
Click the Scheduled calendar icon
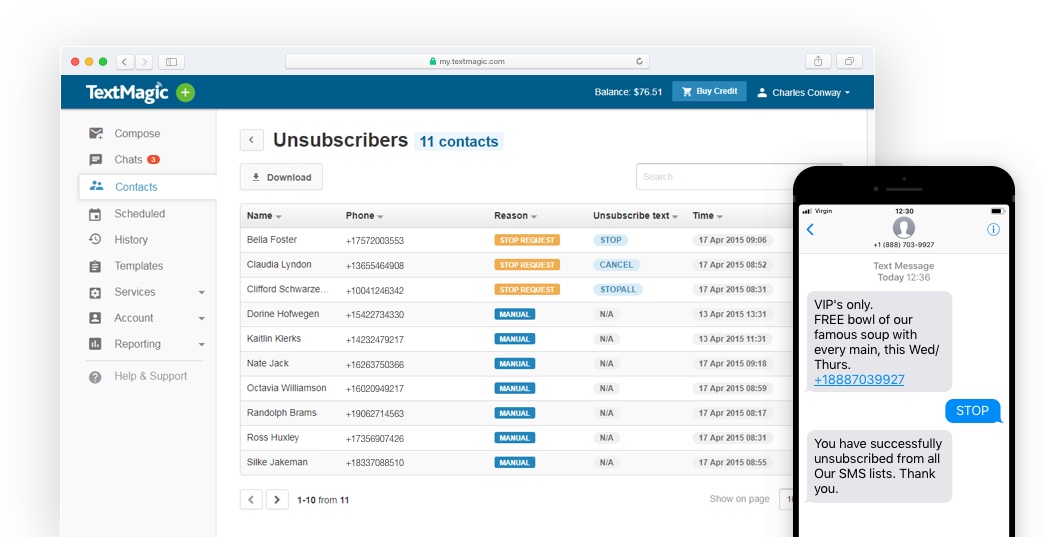pyautogui.click(x=95, y=214)
